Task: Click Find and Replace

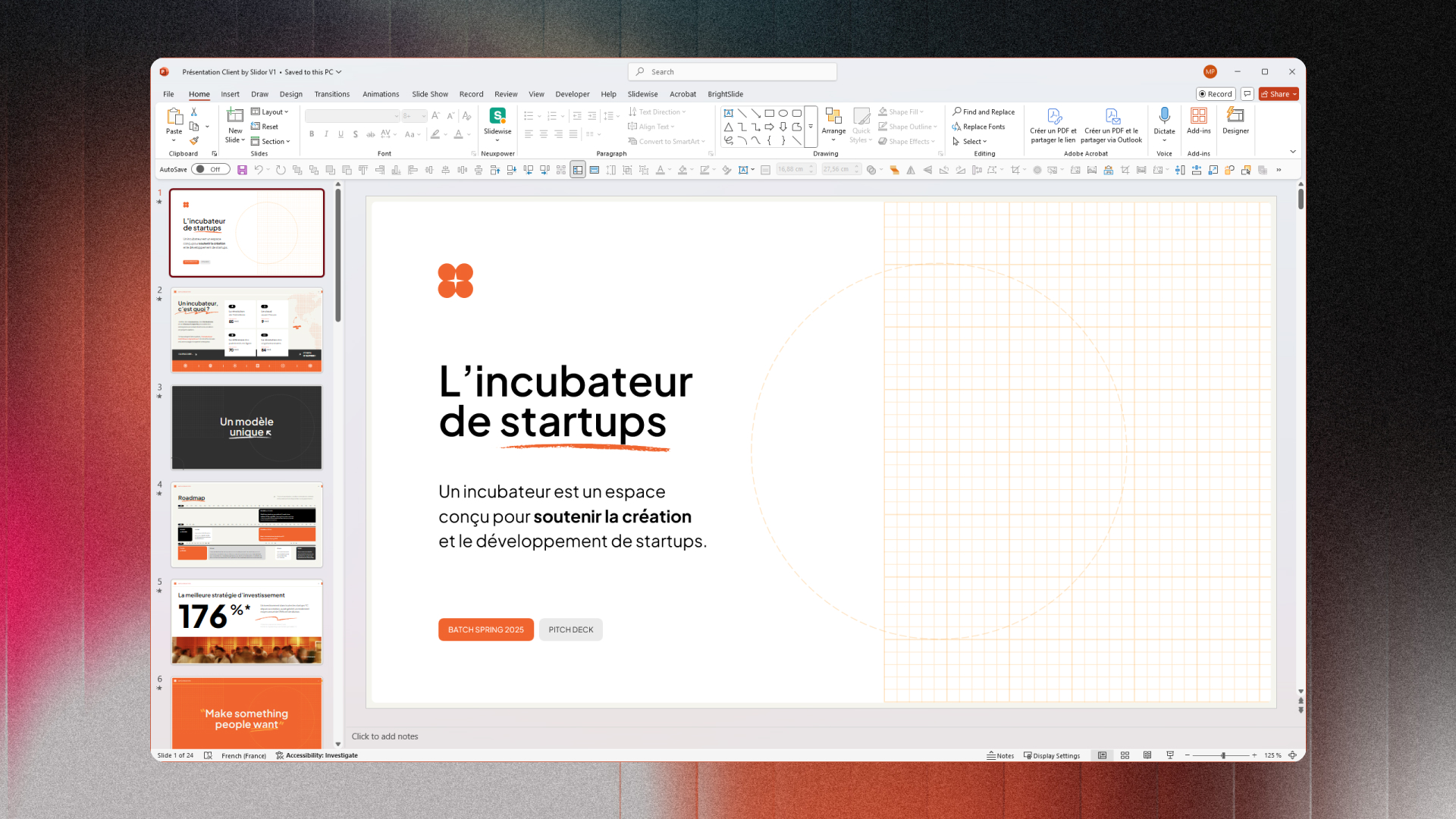Action: (984, 112)
